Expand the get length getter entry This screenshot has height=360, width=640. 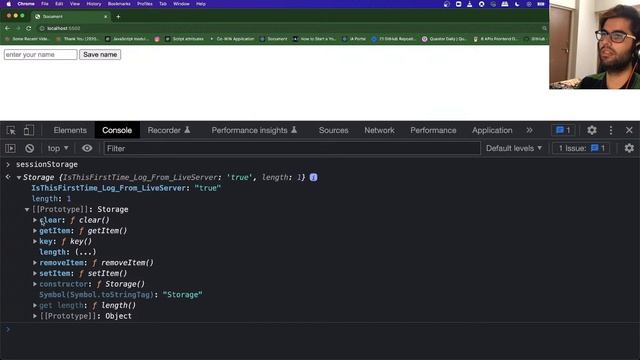pos(35,305)
